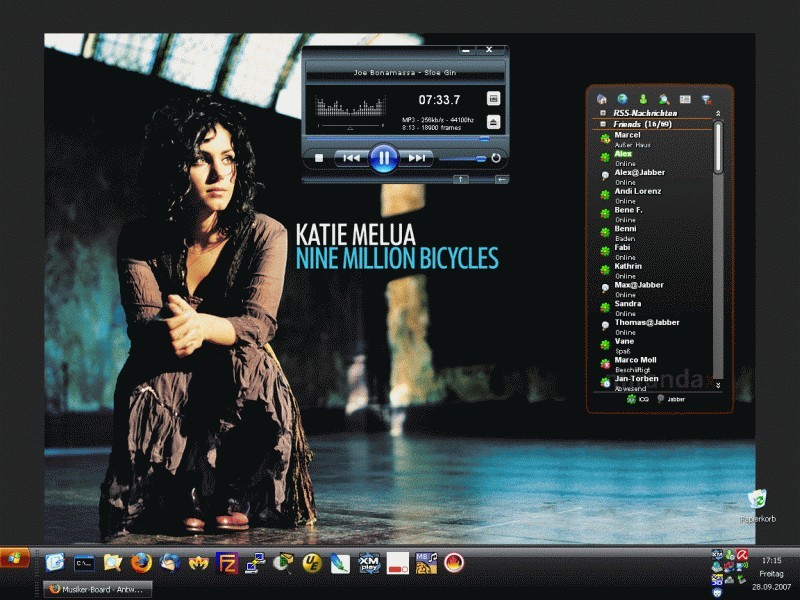
Task: Click the double down chevron in the contact list
Action: (x=718, y=385)
